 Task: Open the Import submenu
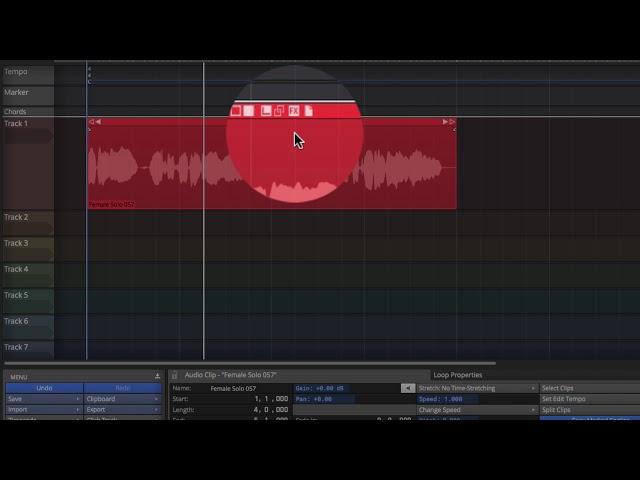[x=42, y=410]
